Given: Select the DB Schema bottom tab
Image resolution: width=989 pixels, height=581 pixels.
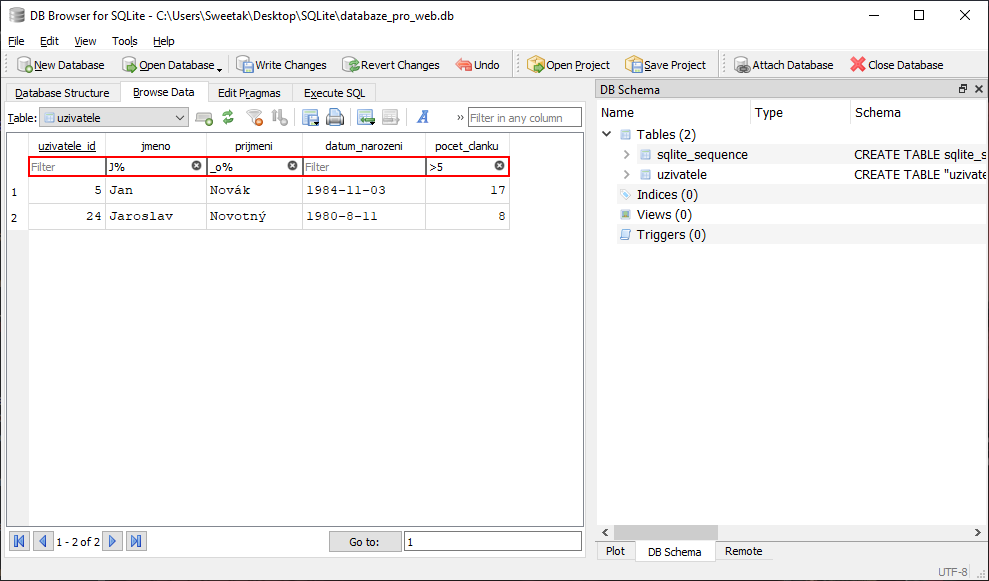Looking at the screenshot, I should (x=674, y=551).
